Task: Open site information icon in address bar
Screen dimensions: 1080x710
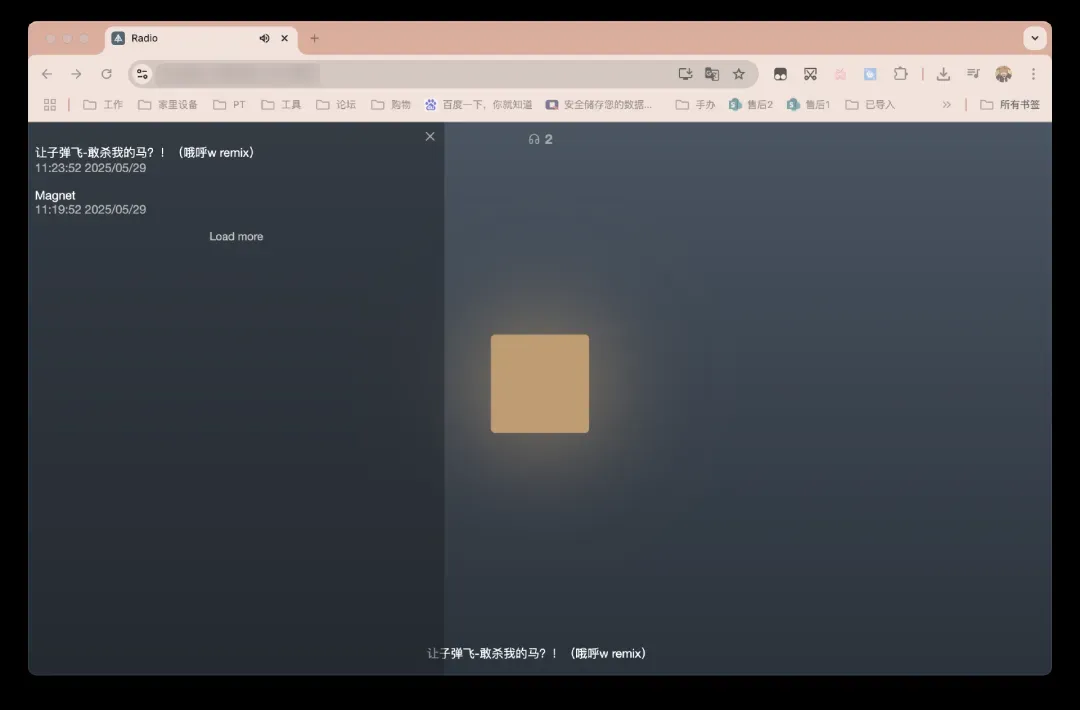Action: click(x=142, y=74)
